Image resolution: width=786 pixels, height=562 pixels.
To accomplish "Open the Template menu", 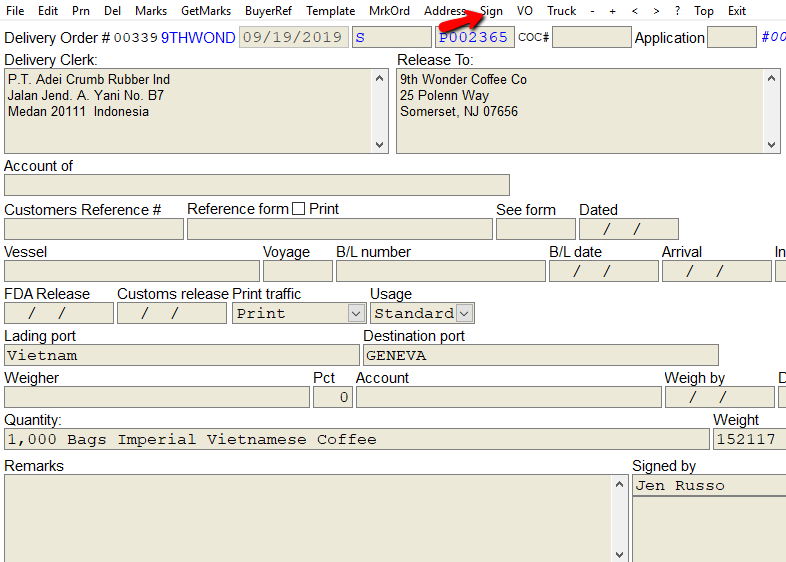I will pyautogui.click(x=330, y=11).
